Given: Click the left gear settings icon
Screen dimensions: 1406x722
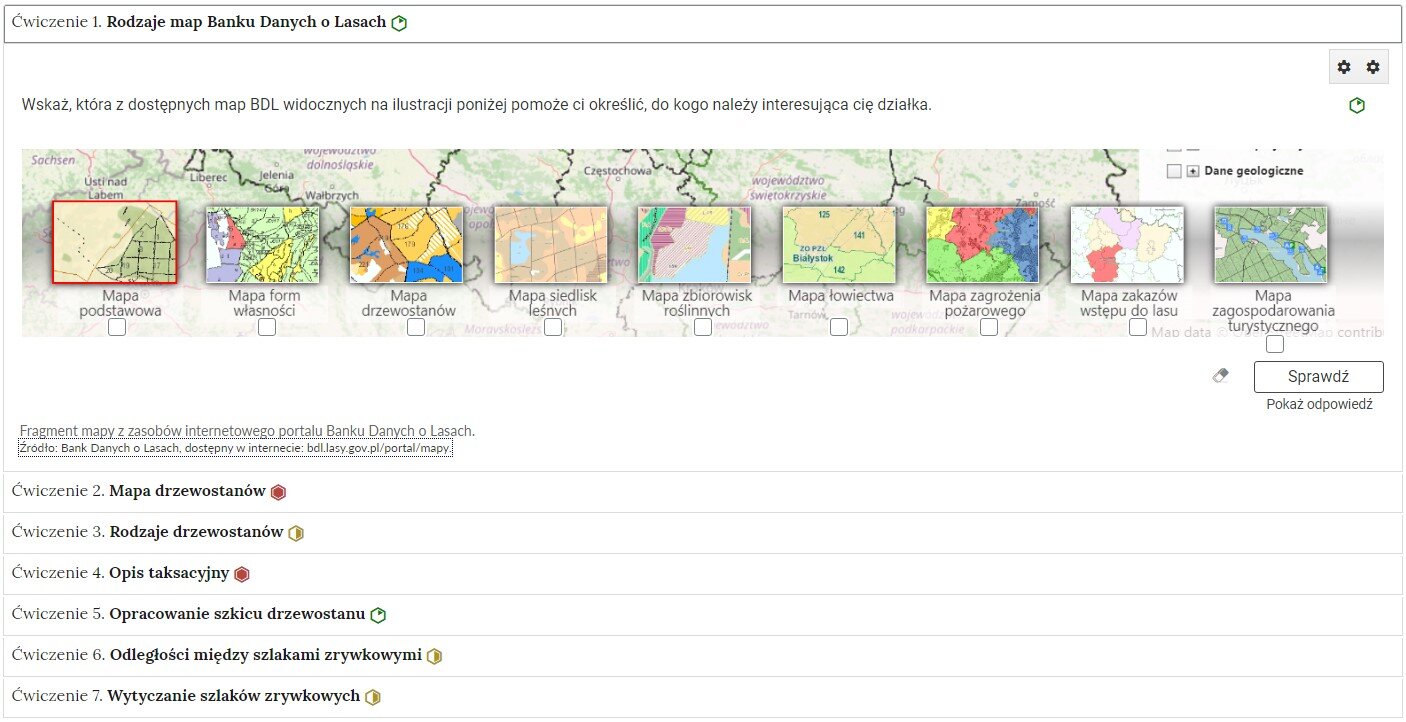Looking at the screenshot, I should coord(1343,67).
